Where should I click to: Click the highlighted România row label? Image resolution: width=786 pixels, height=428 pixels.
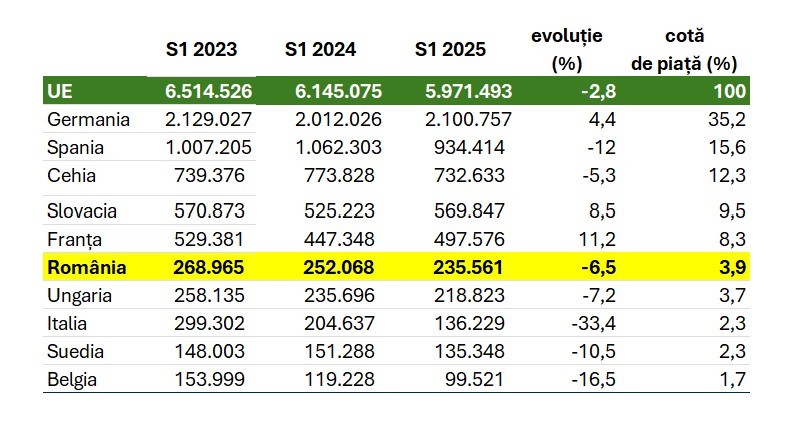(x=83, y=267)
